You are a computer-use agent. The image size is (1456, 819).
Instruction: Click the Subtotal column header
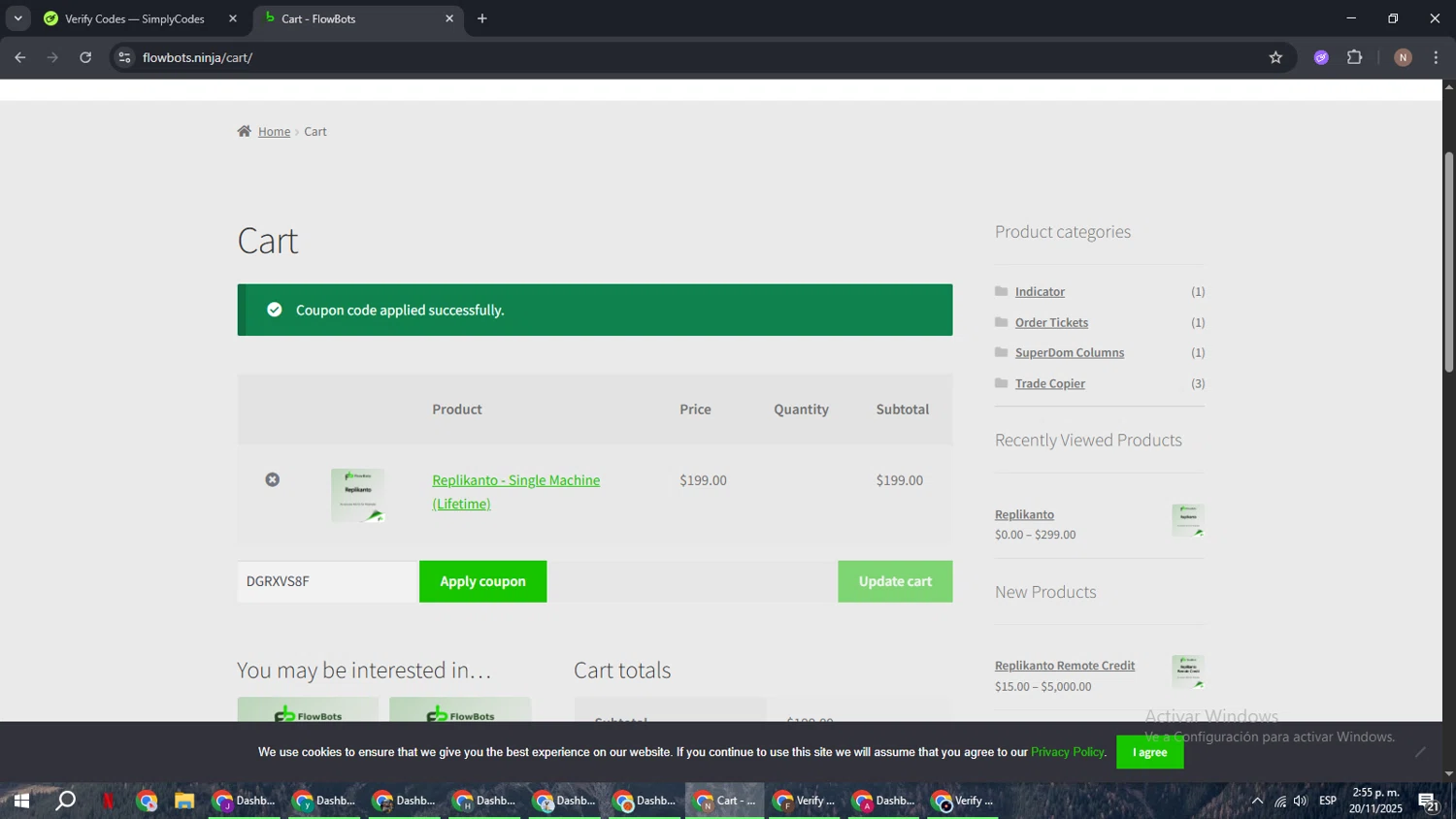point(903,409)
